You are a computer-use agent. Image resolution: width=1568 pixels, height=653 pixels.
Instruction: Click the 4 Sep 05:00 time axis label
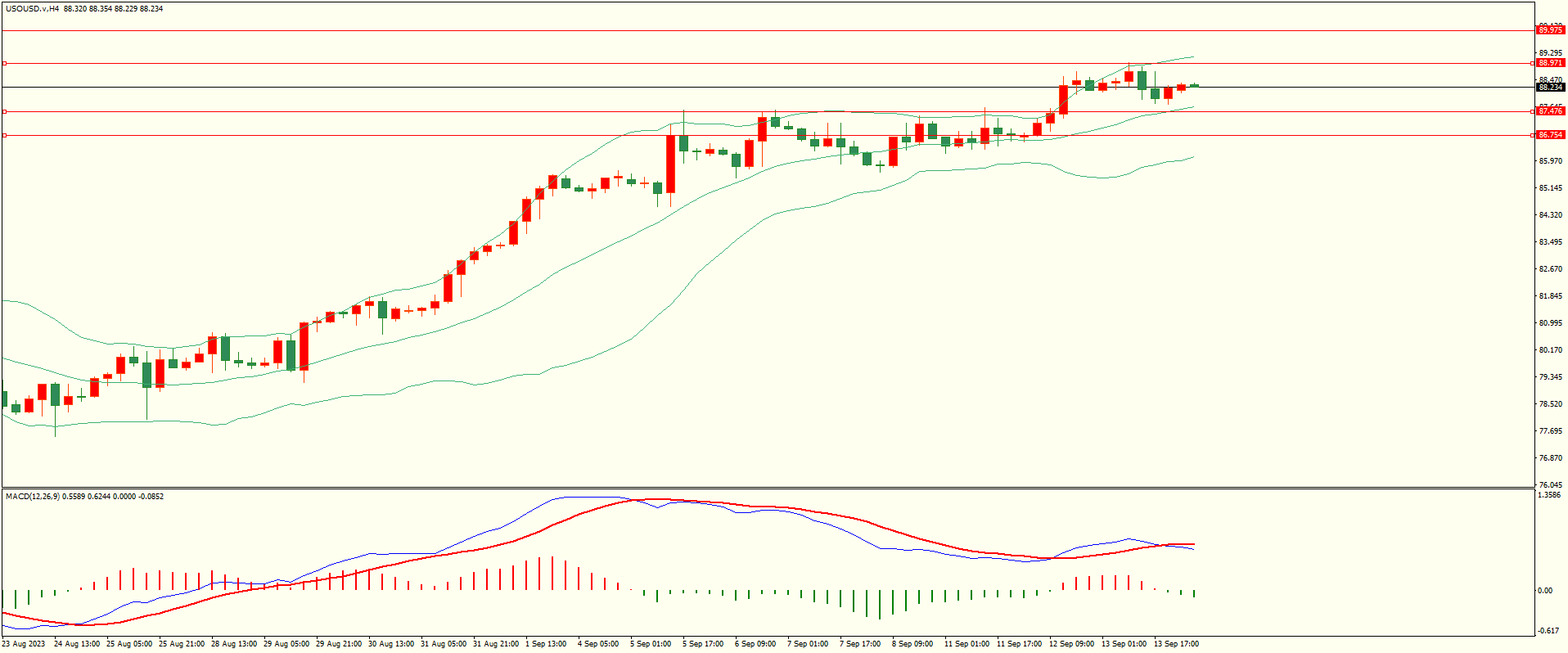point(598,644)
